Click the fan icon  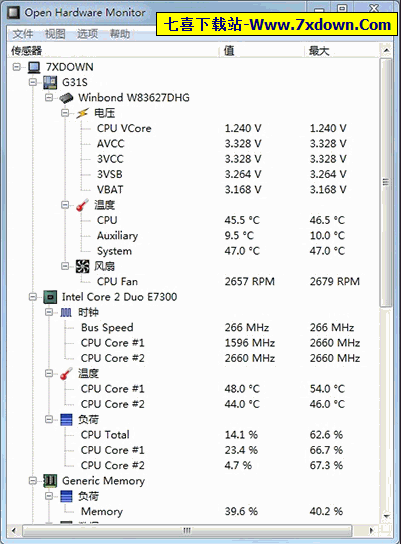(83, 266)
